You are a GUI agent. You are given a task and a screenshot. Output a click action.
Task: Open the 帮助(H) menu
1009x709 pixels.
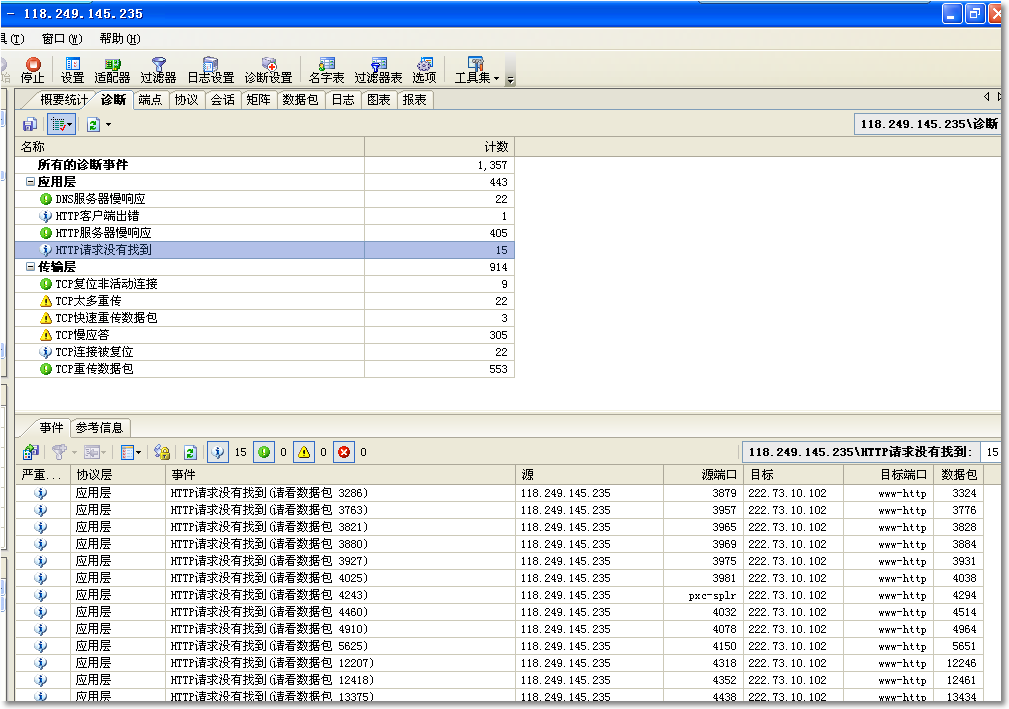pos(119,39)
